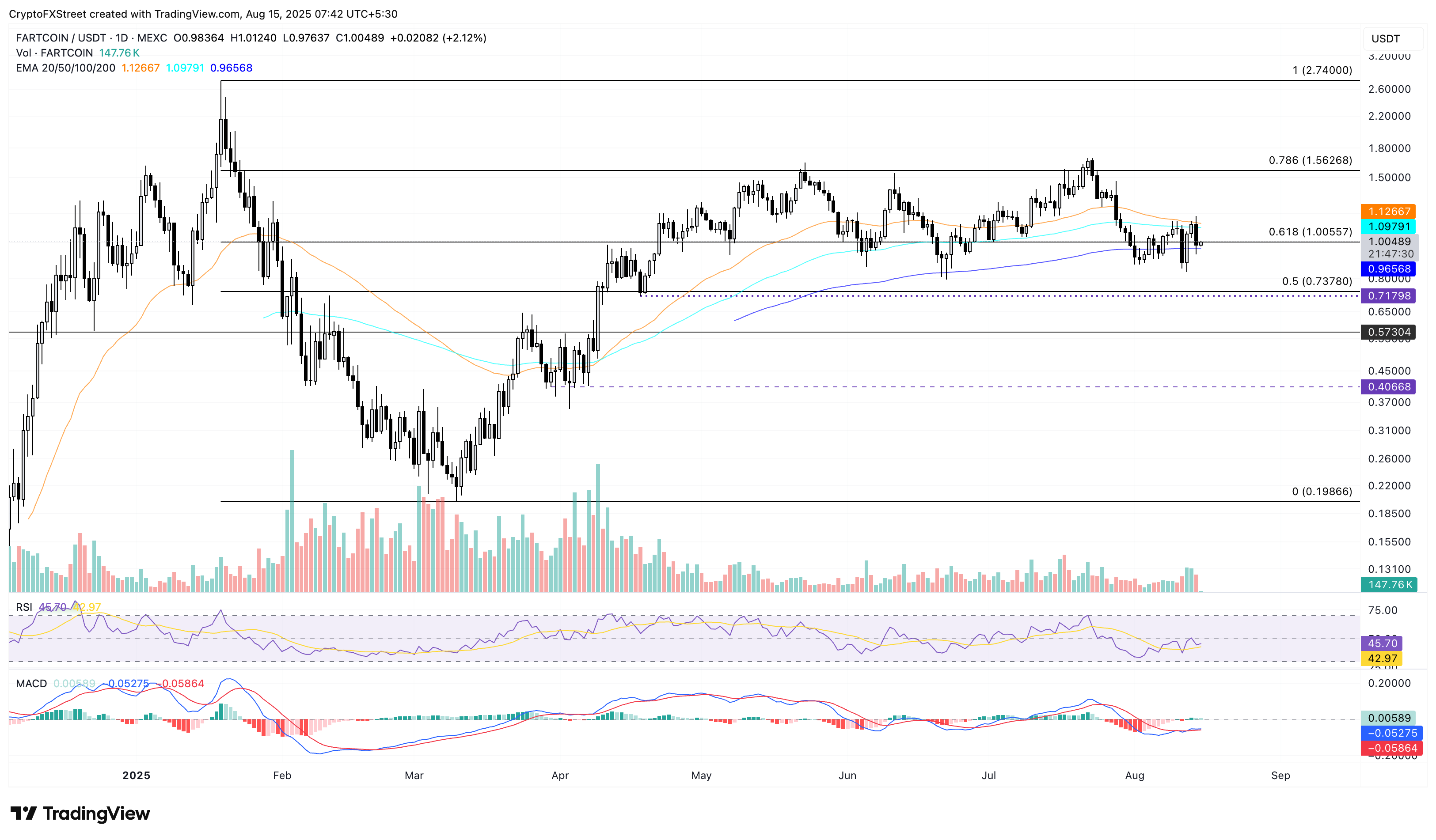1436x840 pixels.
Task: Click the blue 0.96568 EMA price tag
Action: (x=1389, y=269)
